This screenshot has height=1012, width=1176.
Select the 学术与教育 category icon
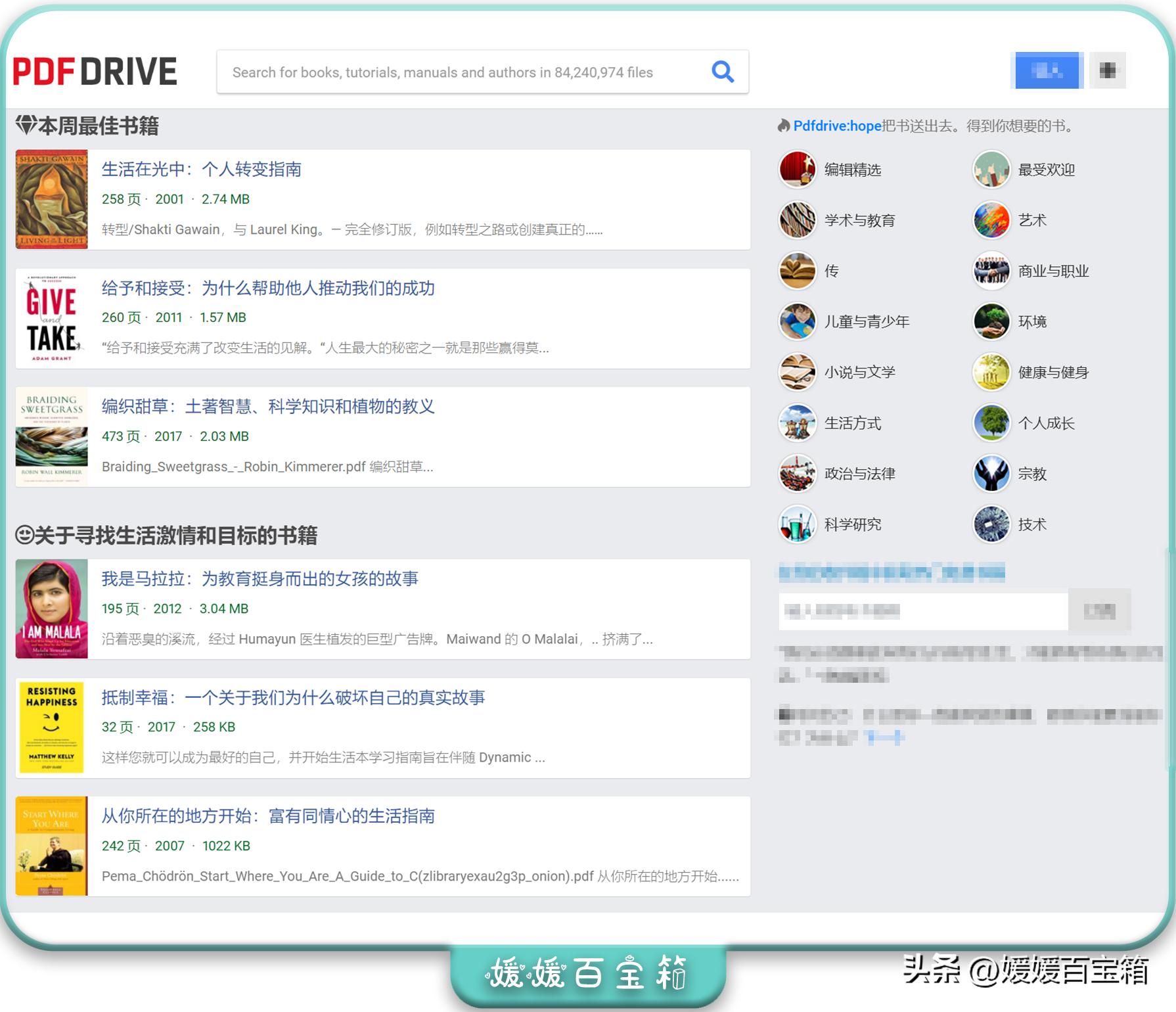(x=797, y=221)
